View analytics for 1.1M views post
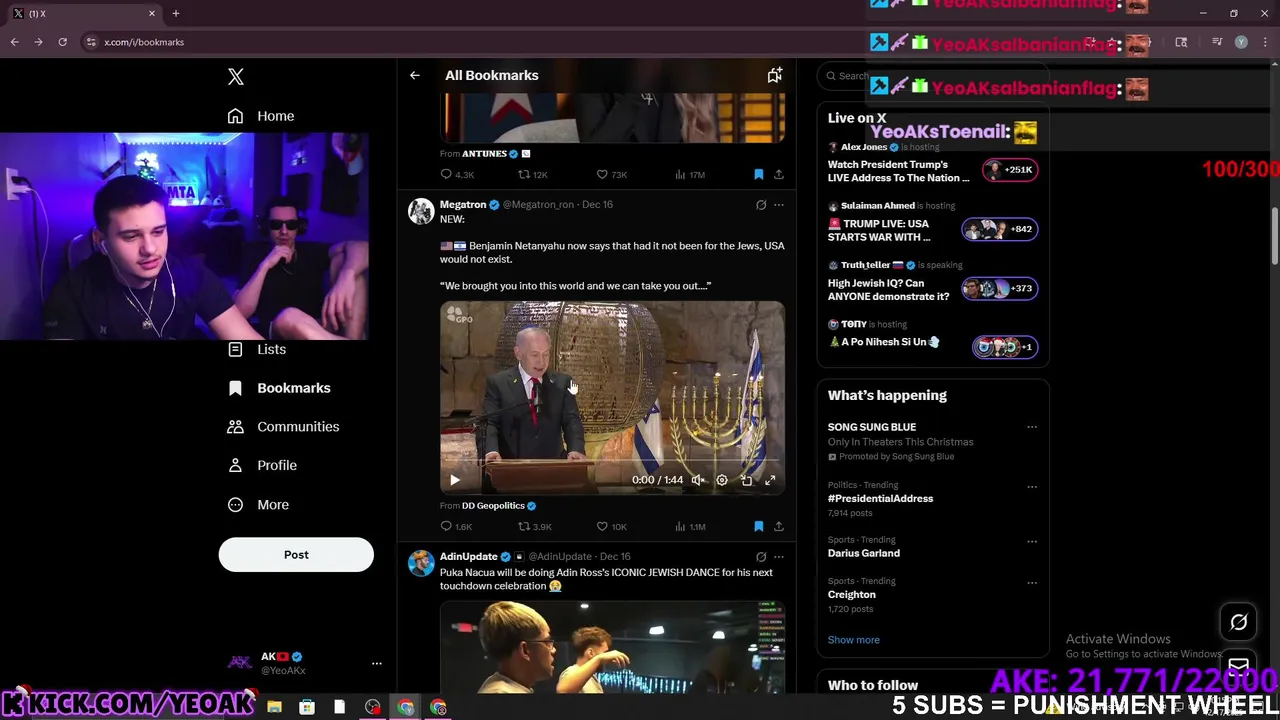Image resolution: width=1280 pixels, height=720 pixels. [x=690, y=526]
